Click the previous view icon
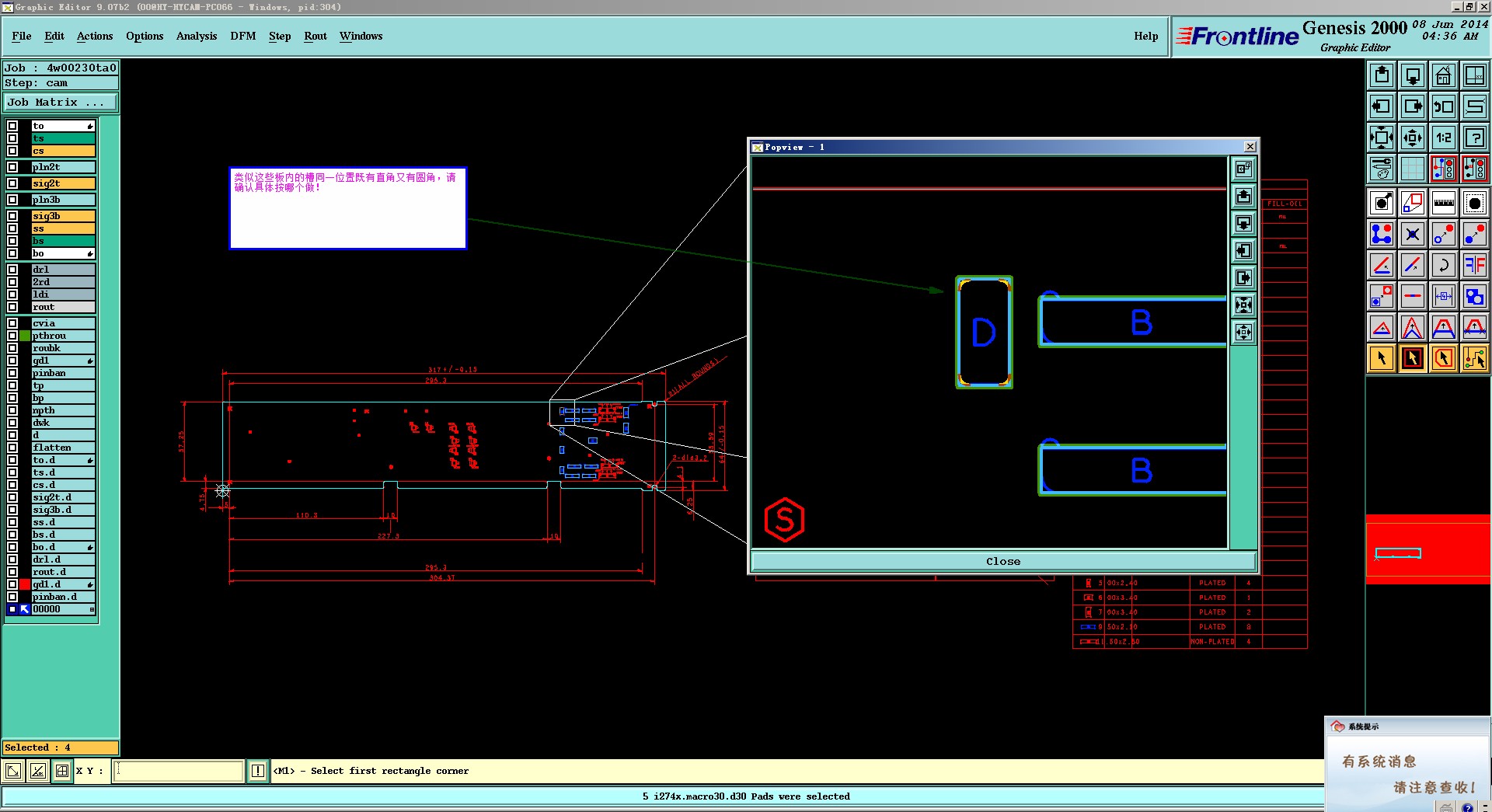1492x812 pixels. coord(1444,106)
